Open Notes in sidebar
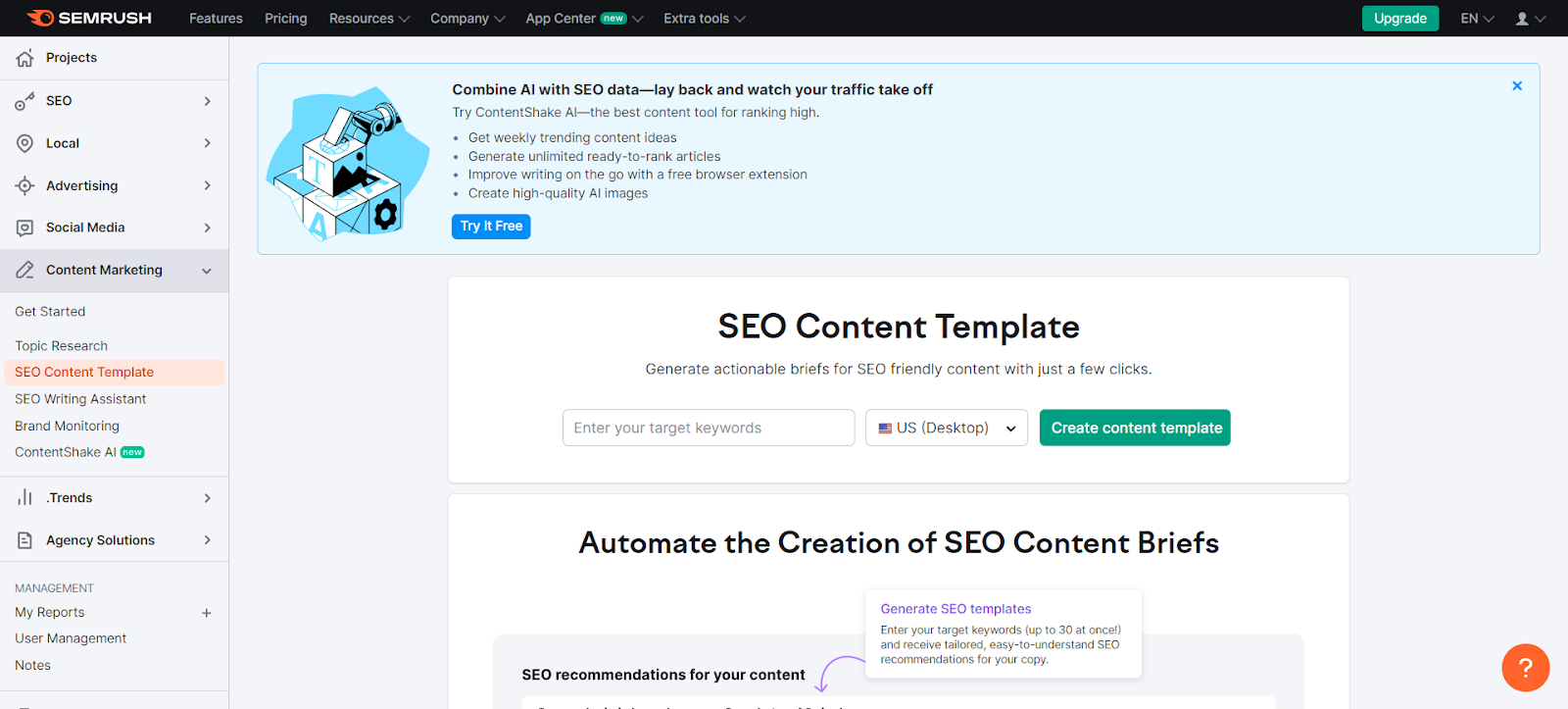 [x=32, y=666]
